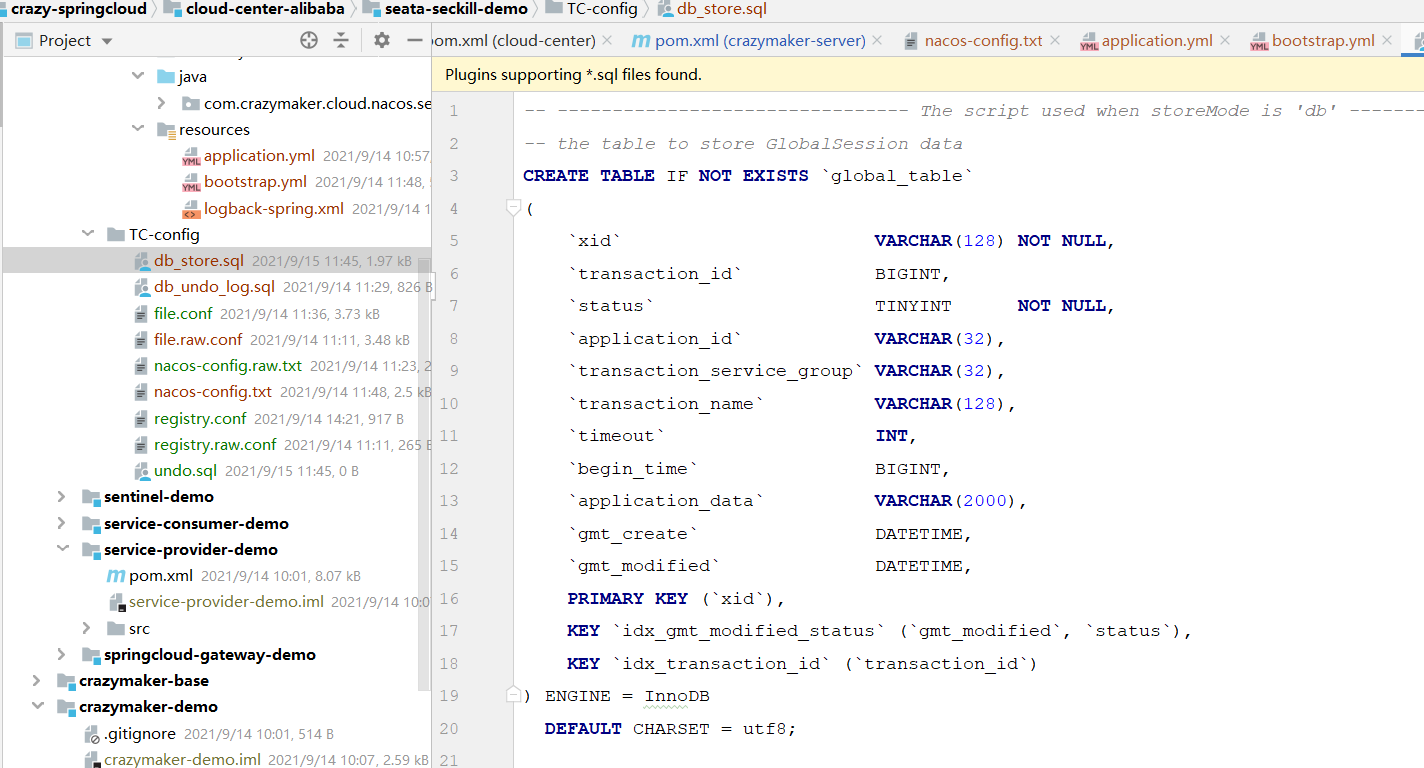
Task: Select db_undo_log.sql in the project tree
Action: pos(214,287)
